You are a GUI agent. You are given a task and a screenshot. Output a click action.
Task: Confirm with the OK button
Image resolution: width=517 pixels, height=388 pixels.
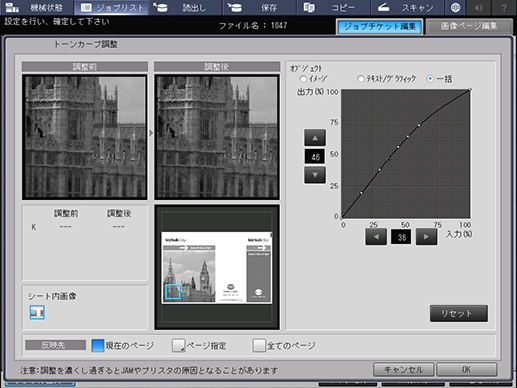click(467, 369)
